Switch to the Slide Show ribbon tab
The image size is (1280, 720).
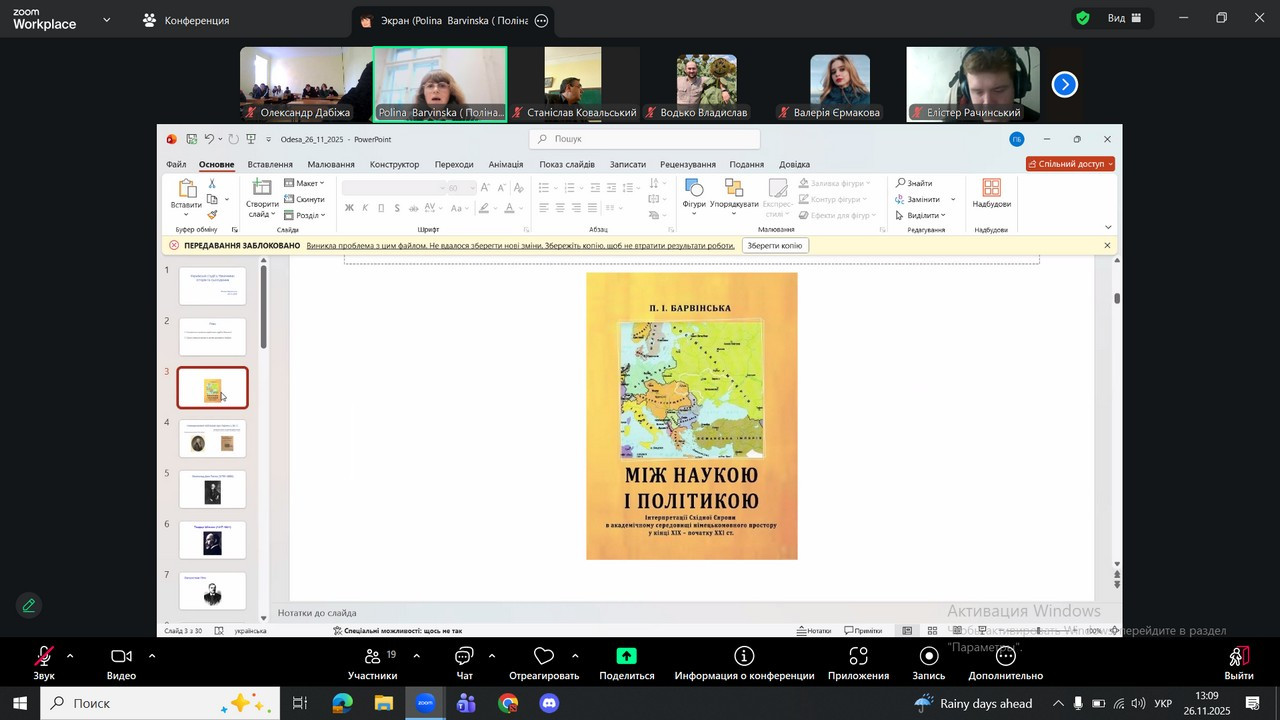[x=566, y=164]
